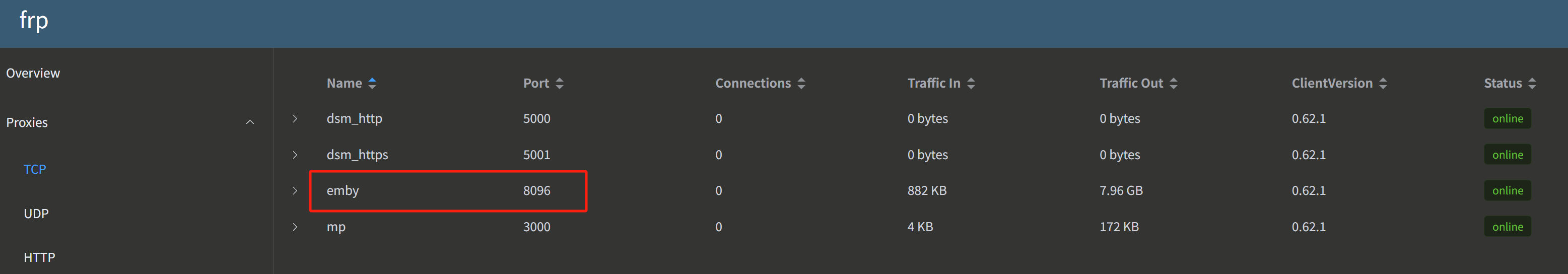
Task: Expand the dsm_https row details
Action: 295,155
